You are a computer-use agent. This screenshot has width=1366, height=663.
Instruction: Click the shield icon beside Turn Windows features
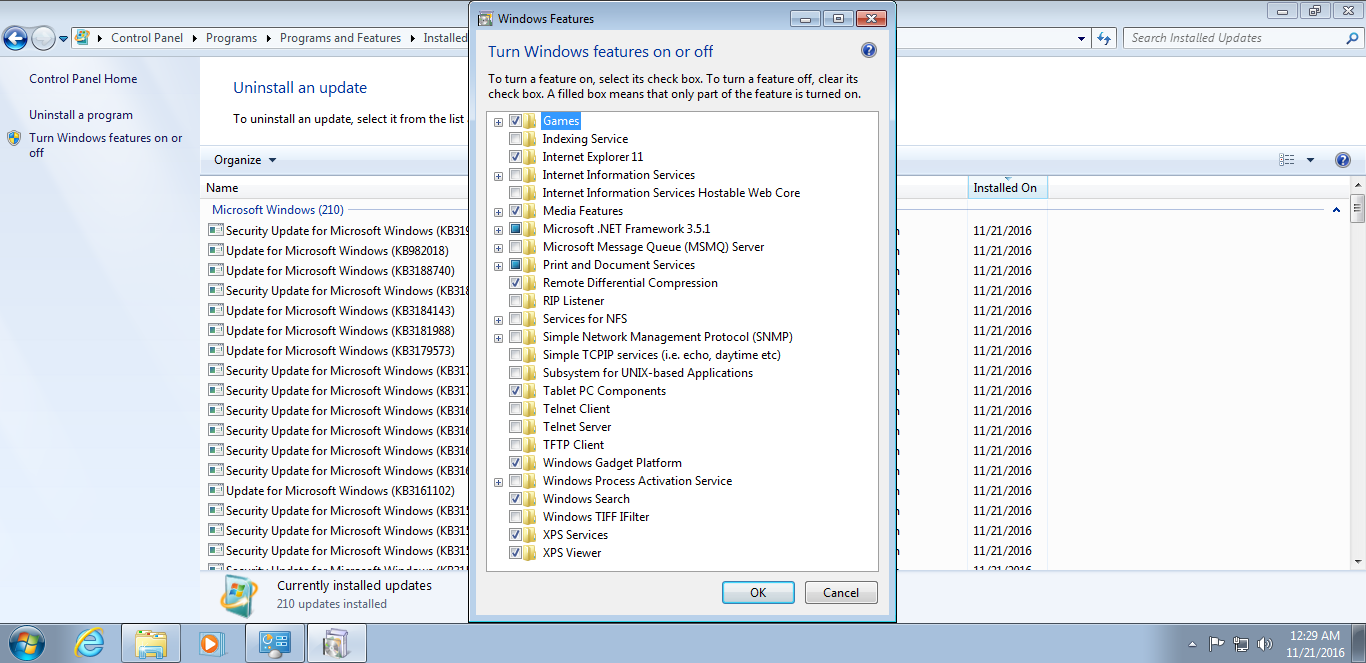(x=14, y=138)
